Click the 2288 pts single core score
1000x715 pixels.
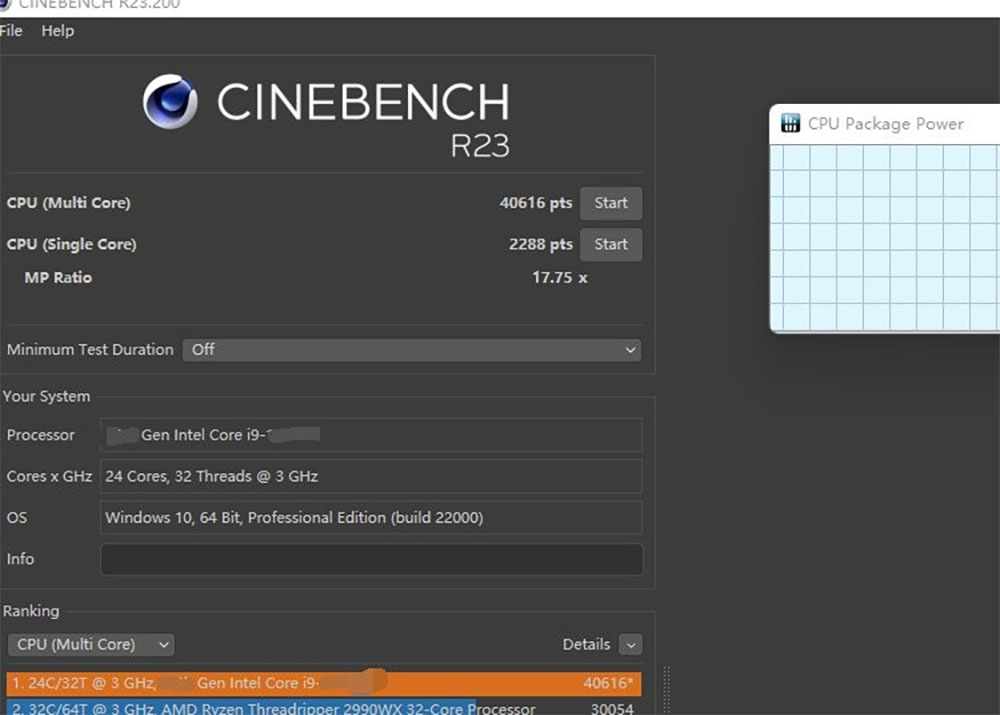coord(540,244)
